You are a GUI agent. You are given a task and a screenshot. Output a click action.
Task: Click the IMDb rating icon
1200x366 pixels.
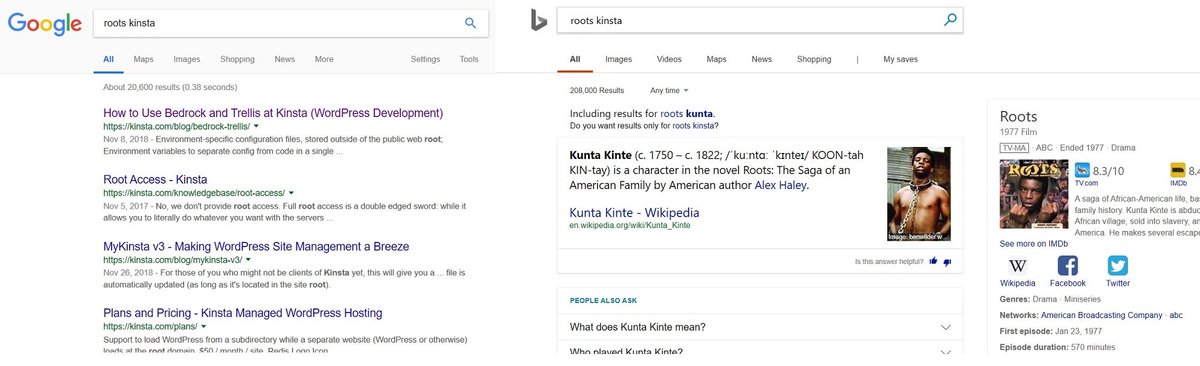click(1177, 170)
